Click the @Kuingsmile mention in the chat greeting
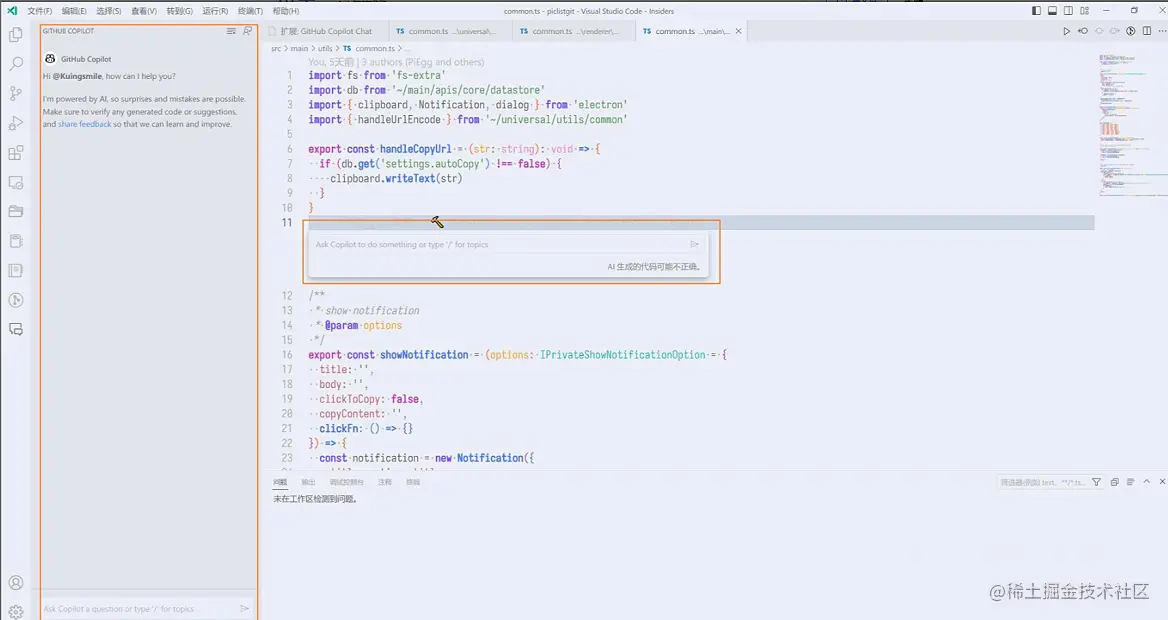 click(x=77, y=76)
